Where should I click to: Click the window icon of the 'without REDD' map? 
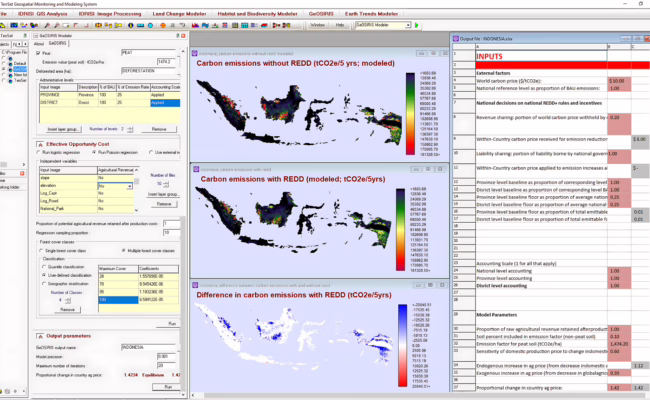194,53
